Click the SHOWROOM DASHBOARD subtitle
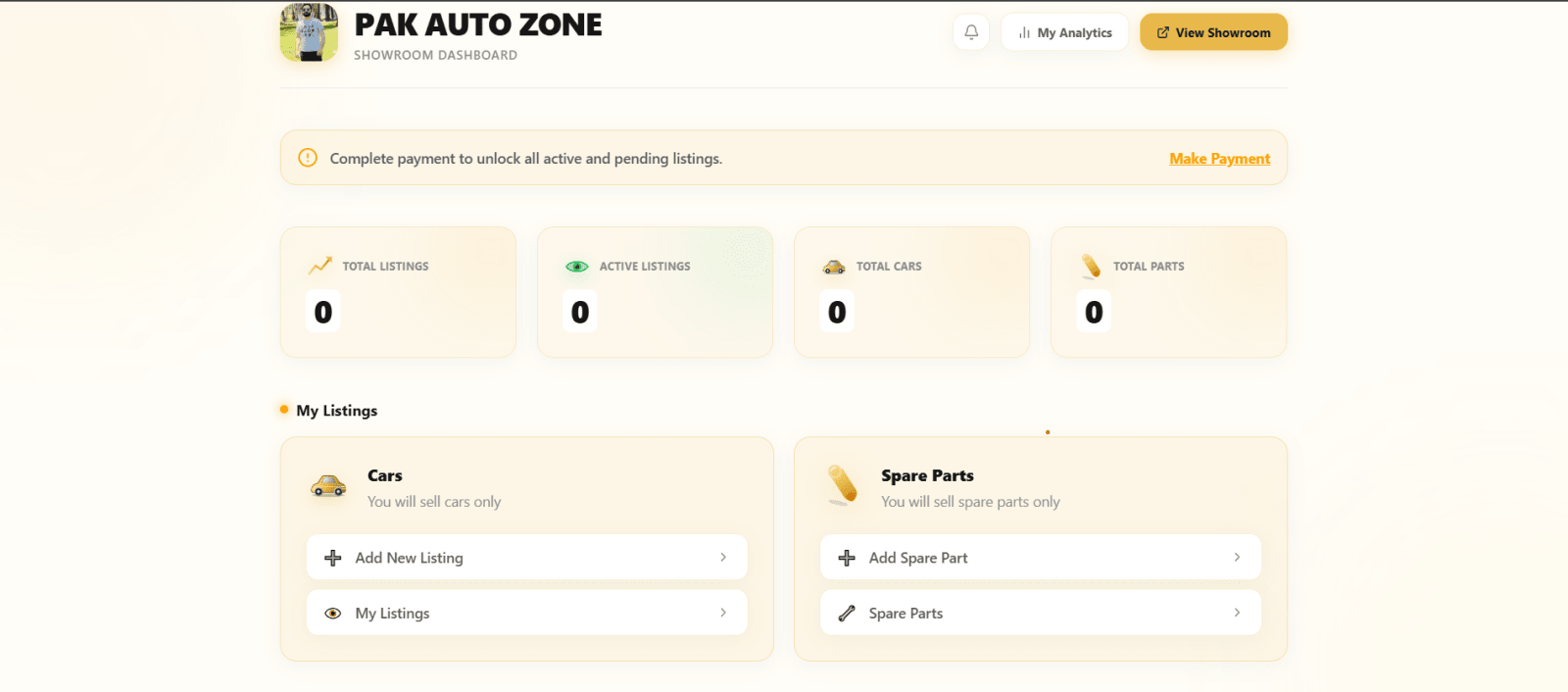 pyautogui.click(x=435, y=55)
